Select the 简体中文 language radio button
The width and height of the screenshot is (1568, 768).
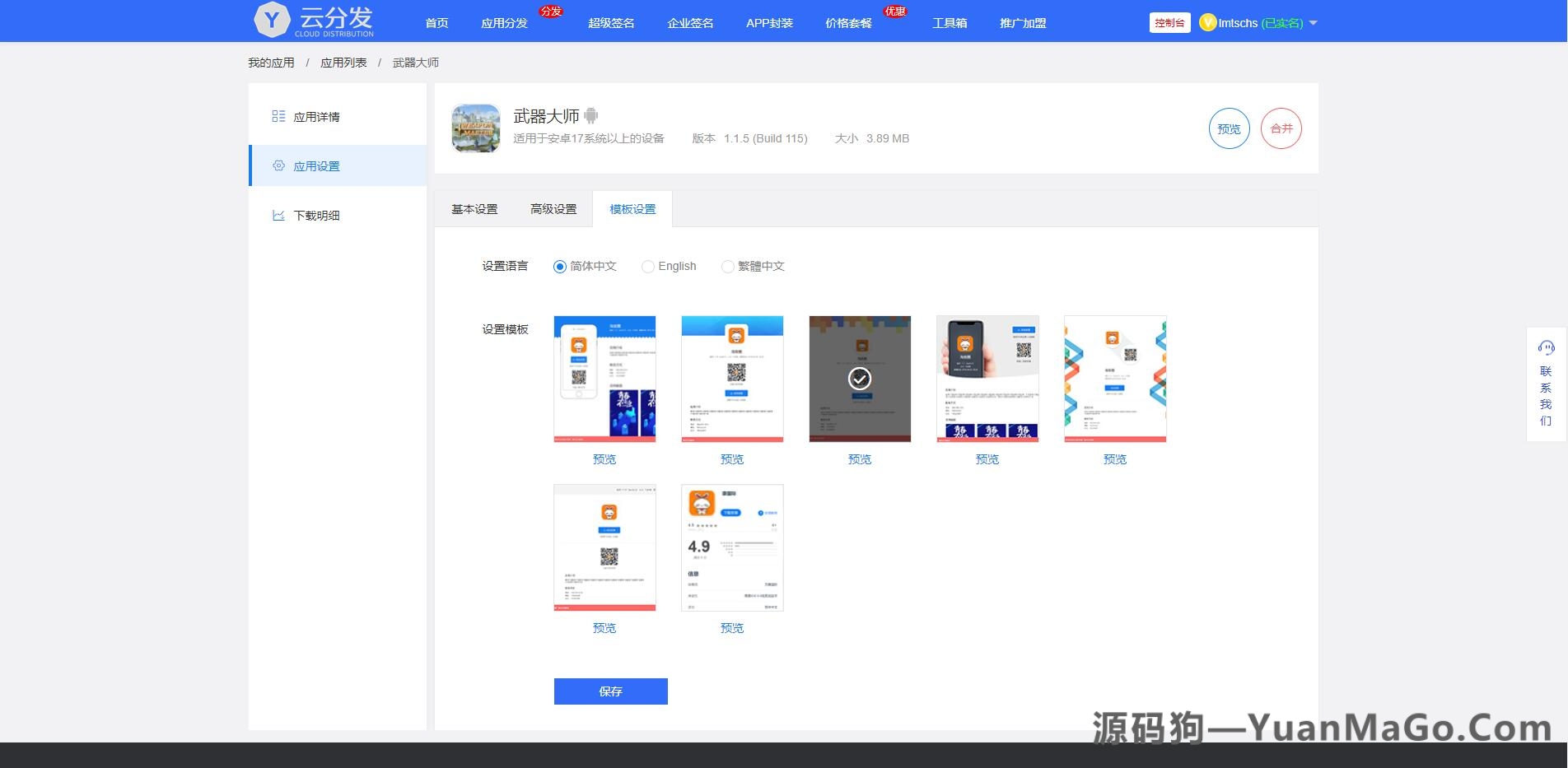pyautogui.click(x=560, y=267)
